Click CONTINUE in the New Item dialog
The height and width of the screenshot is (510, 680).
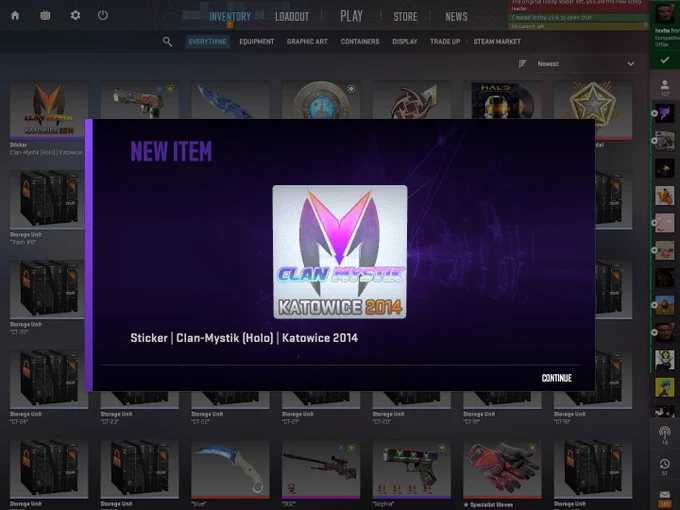(557, 378)
